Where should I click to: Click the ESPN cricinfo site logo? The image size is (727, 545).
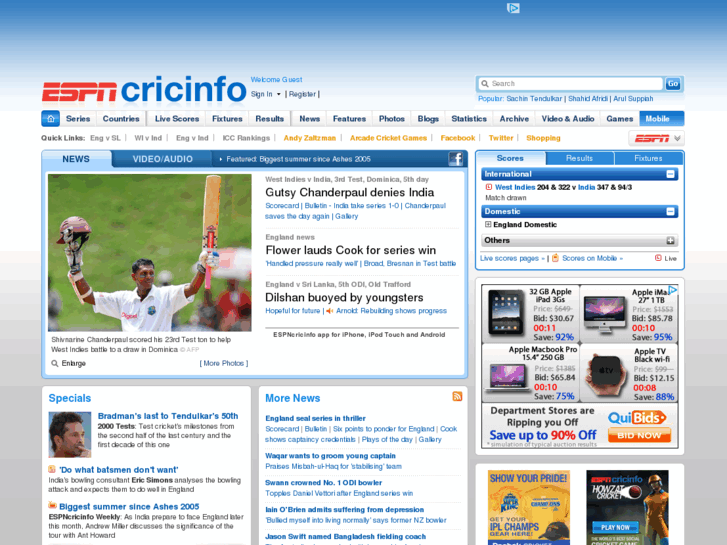(144, 90)
